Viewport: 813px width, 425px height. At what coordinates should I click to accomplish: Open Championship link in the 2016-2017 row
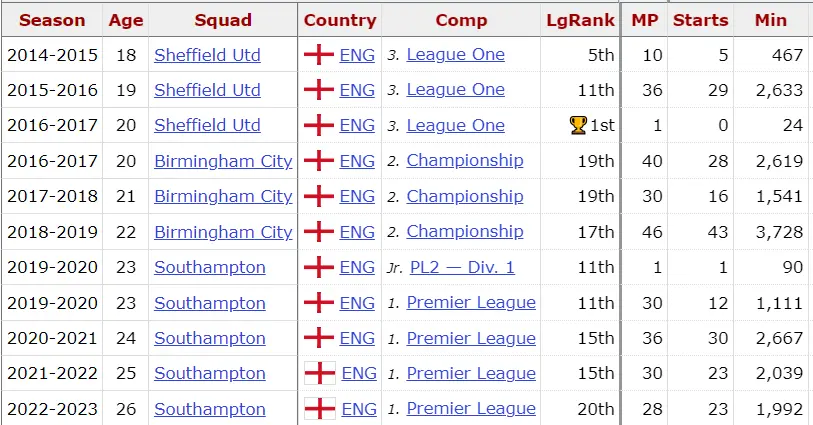click(465, 161)
